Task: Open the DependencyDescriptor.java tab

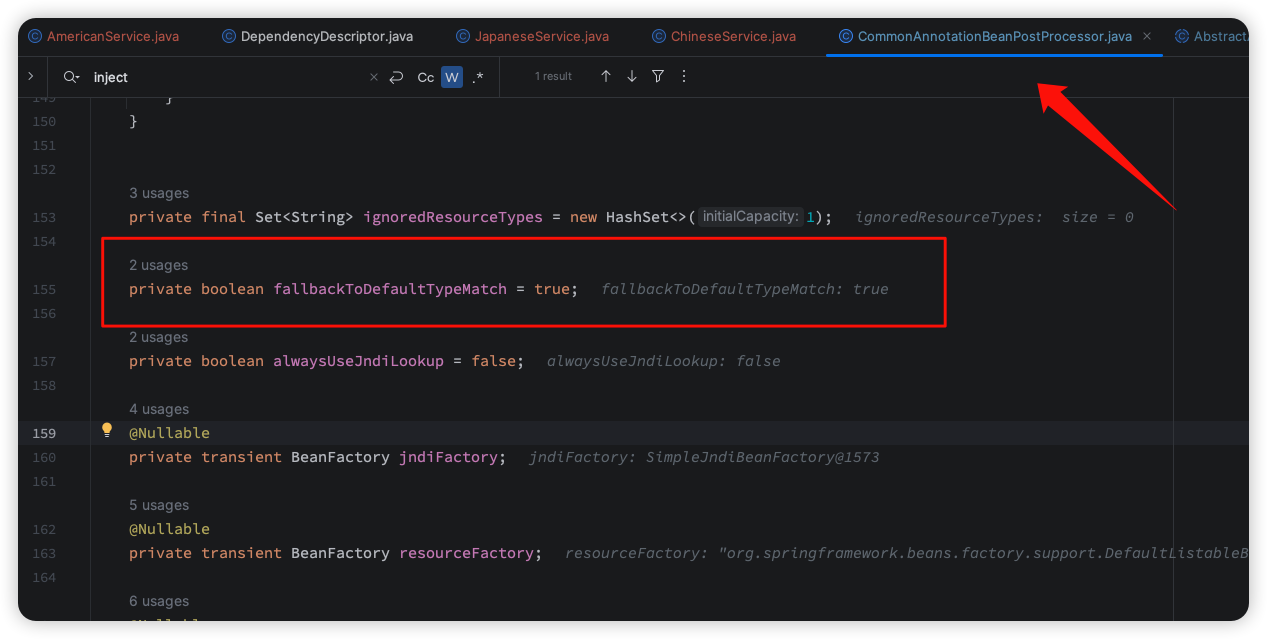Action: (x=317, y=36)
